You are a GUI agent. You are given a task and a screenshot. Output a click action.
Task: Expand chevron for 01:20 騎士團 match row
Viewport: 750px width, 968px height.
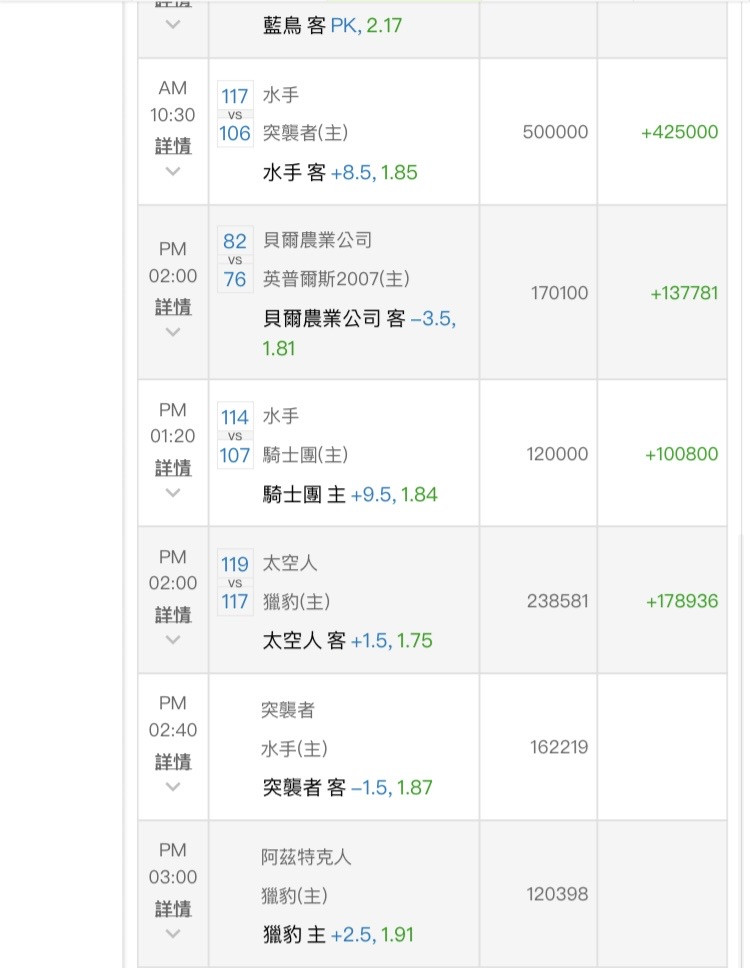click(x=173, y=493)
